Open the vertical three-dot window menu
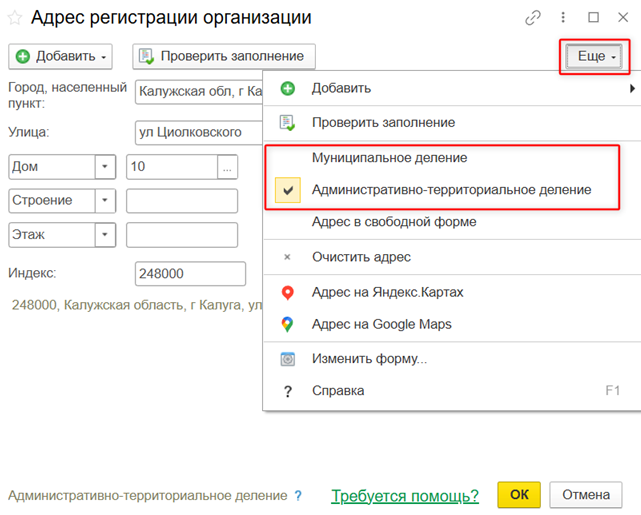 tap(564, 18)
